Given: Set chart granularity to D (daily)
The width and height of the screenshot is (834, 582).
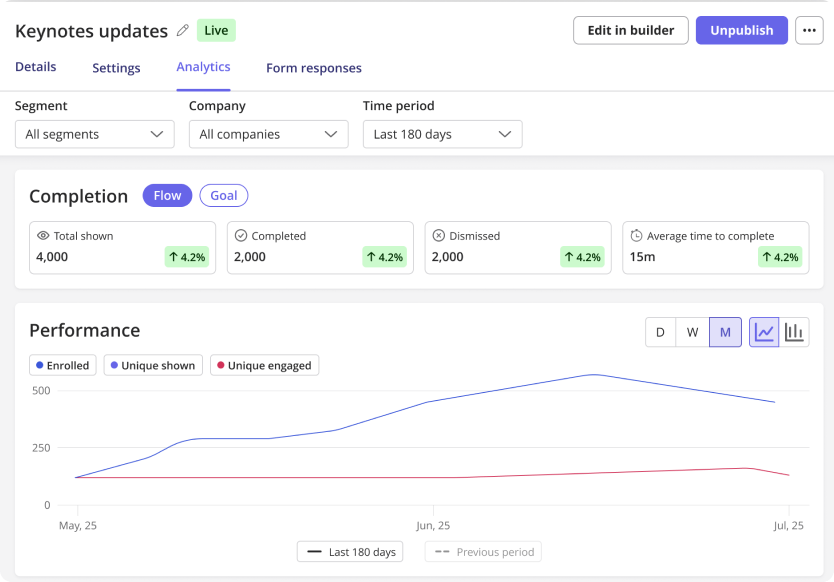Looking at the screenshot, I should point(661,332).
